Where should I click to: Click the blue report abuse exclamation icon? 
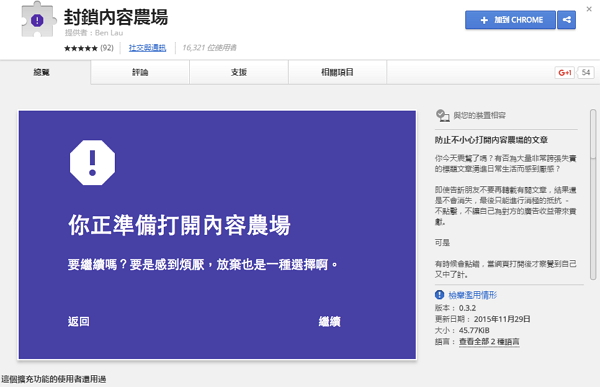pos(439,295)
